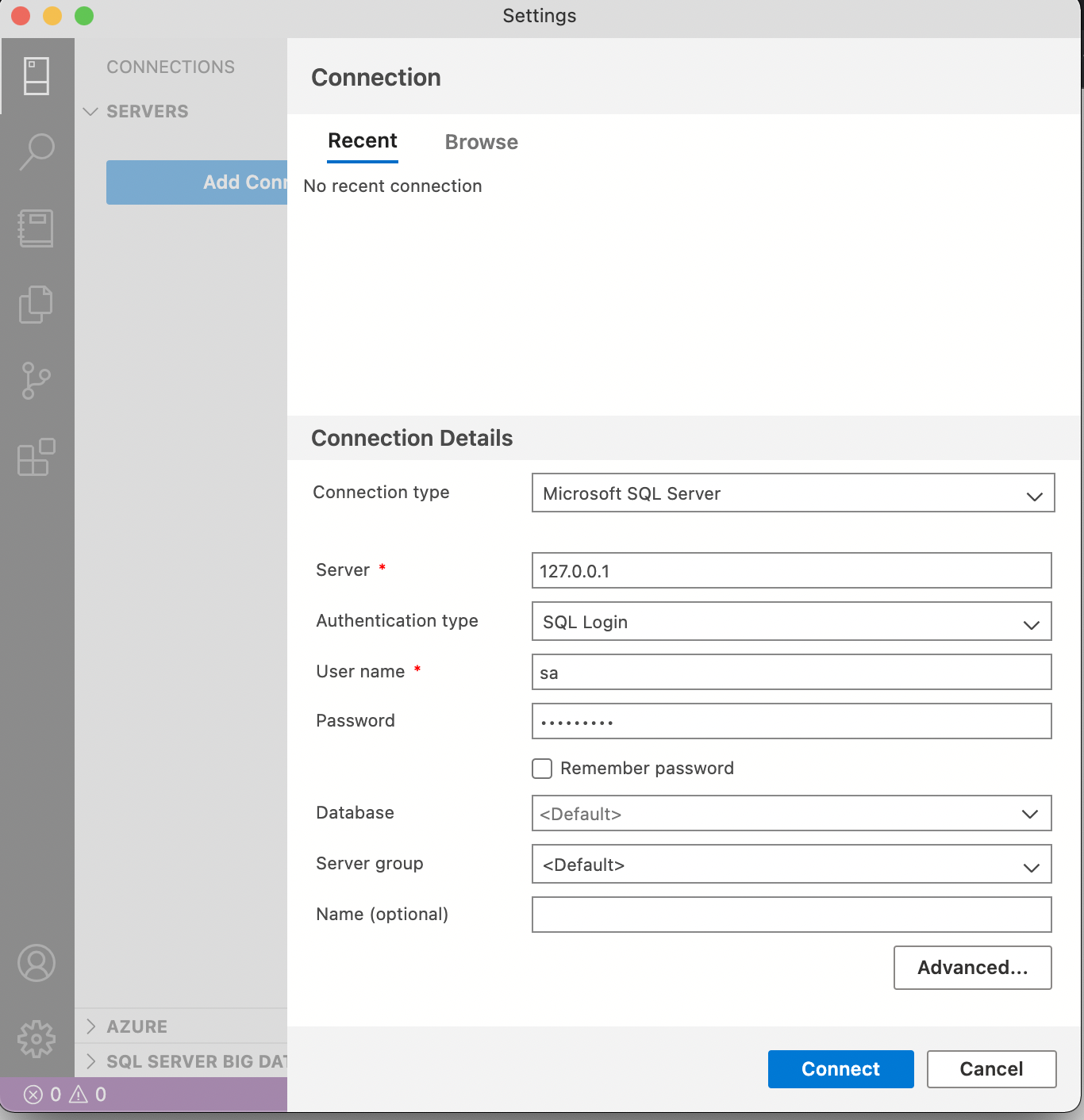This screenshot has height=1120, width=1084.
Task: Open the Connections view in the activity bar
Action: coord(37,76)
